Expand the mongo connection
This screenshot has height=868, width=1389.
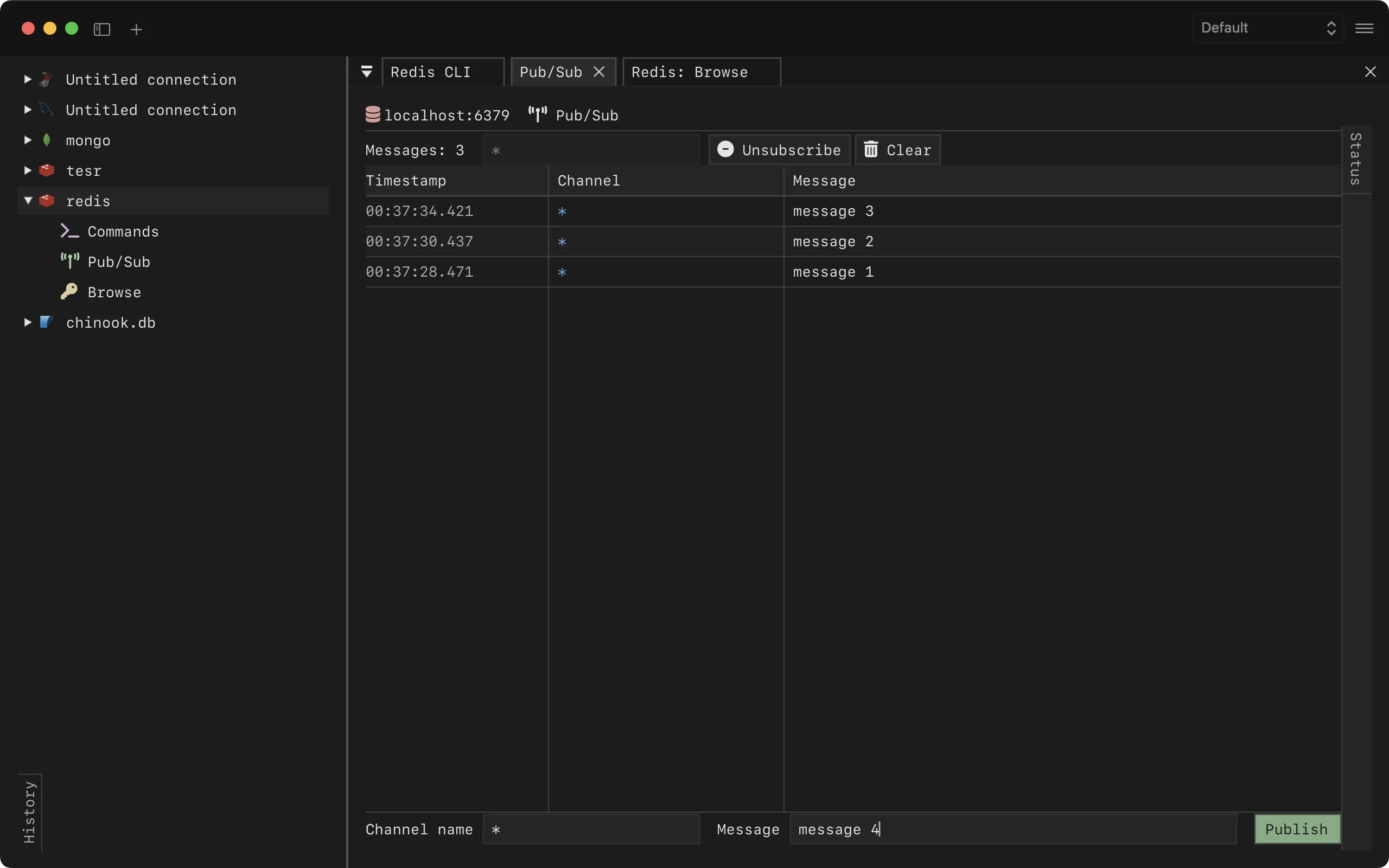coord(27,140)
